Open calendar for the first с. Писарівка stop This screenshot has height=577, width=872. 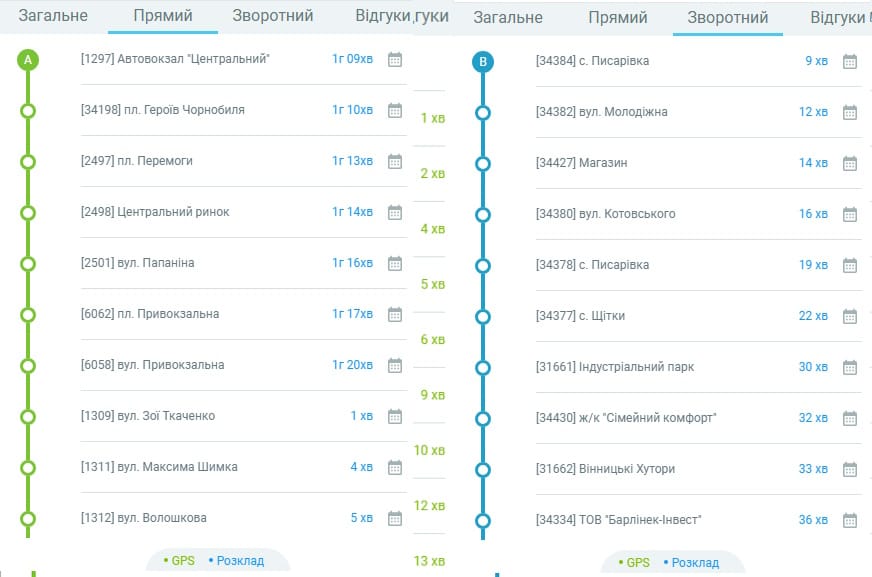click(849, 60)
